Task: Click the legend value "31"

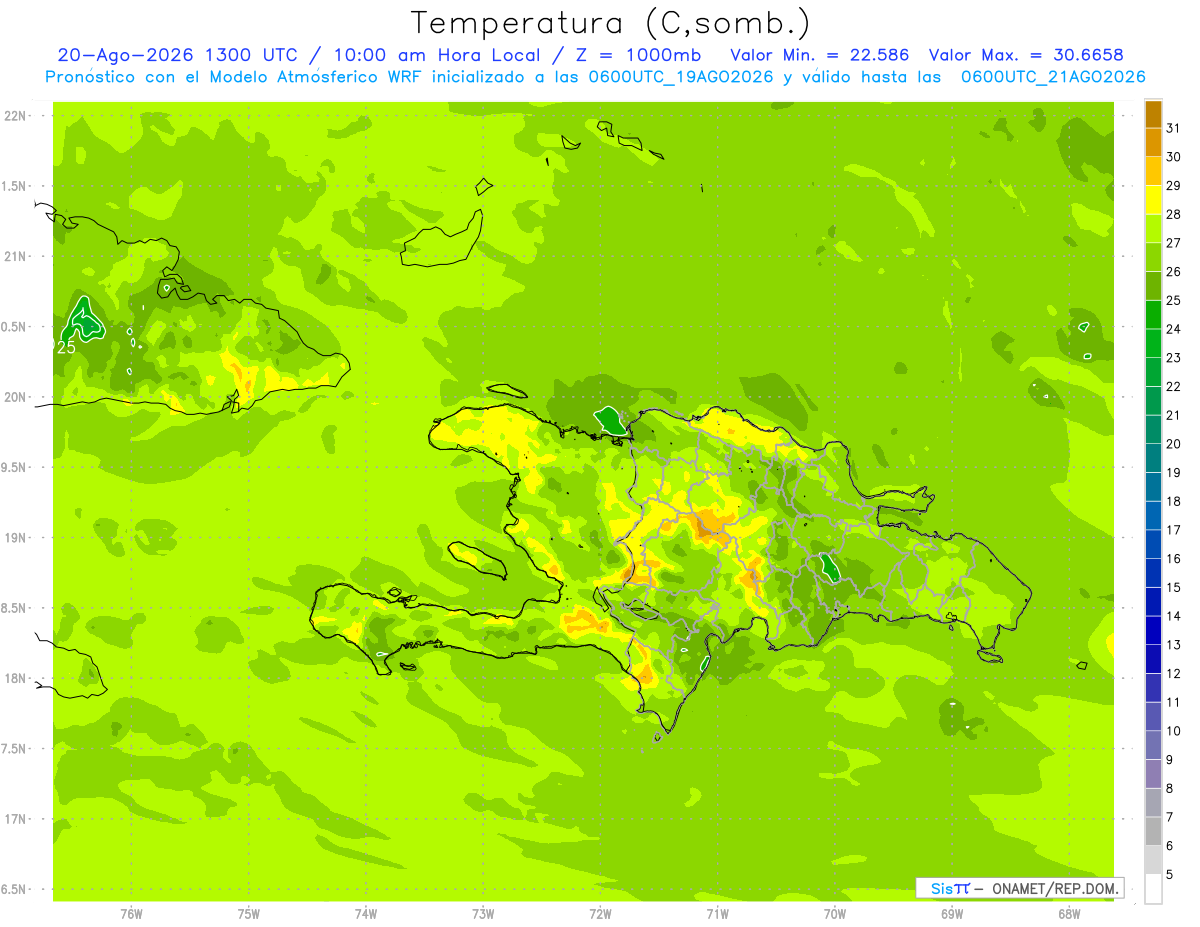Action: click(x=1174, y=127)
